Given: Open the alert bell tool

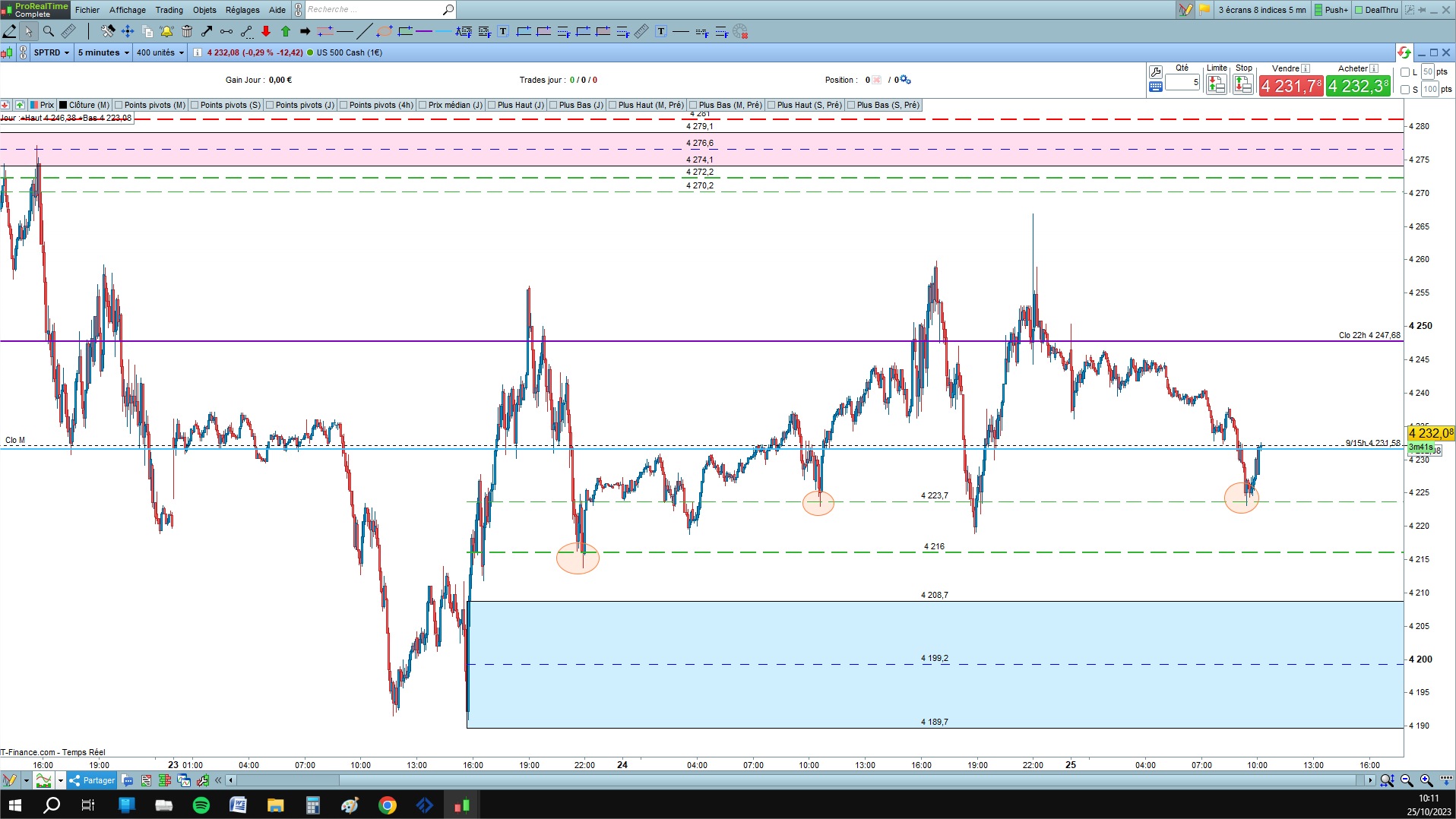Looking at the screenshot, I should (x=166, y=32).
